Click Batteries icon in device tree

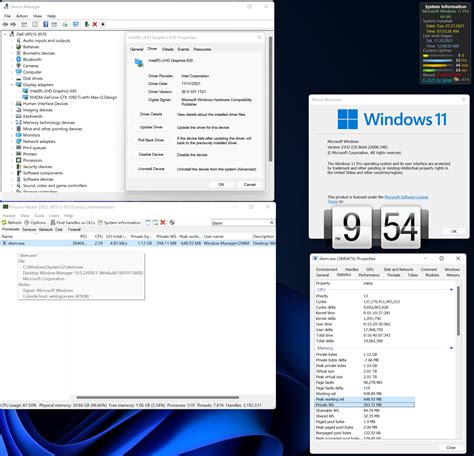pos(19,47)
